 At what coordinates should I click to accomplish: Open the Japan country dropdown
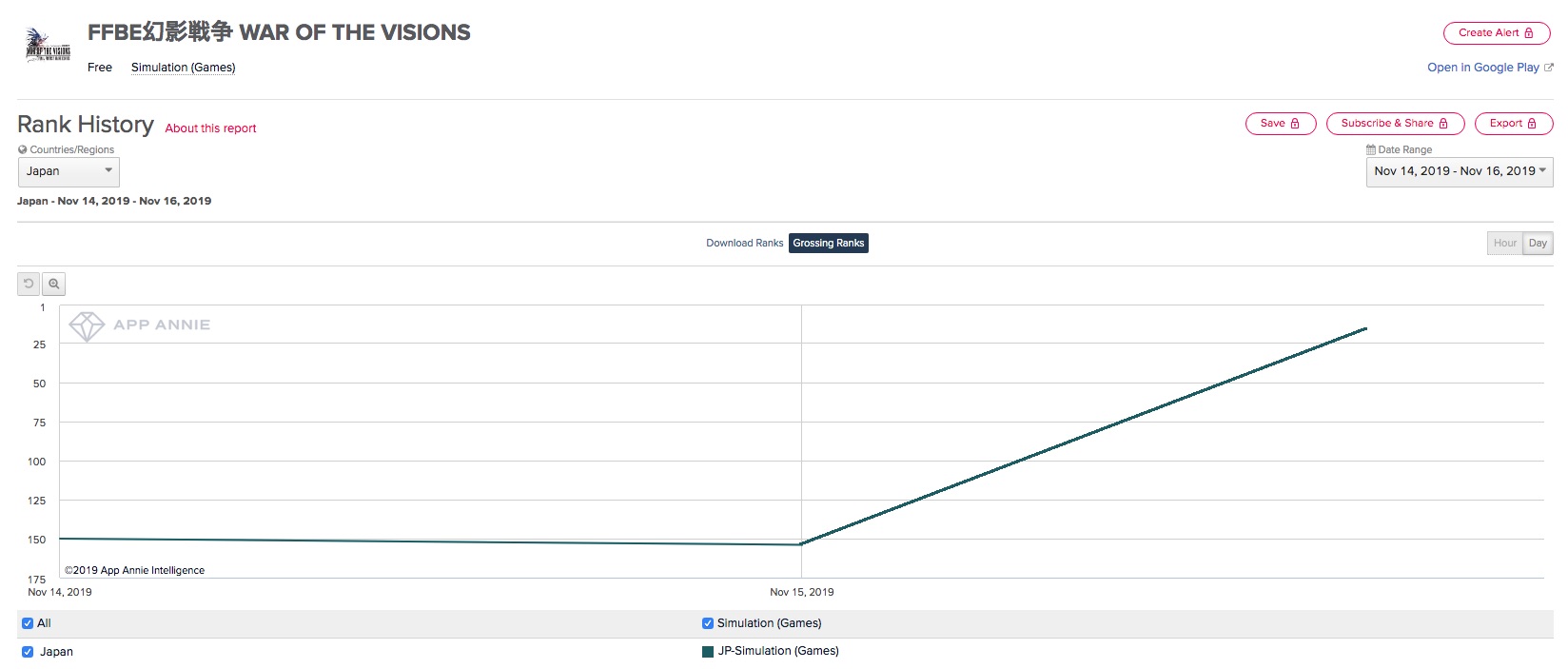[69, 171]
